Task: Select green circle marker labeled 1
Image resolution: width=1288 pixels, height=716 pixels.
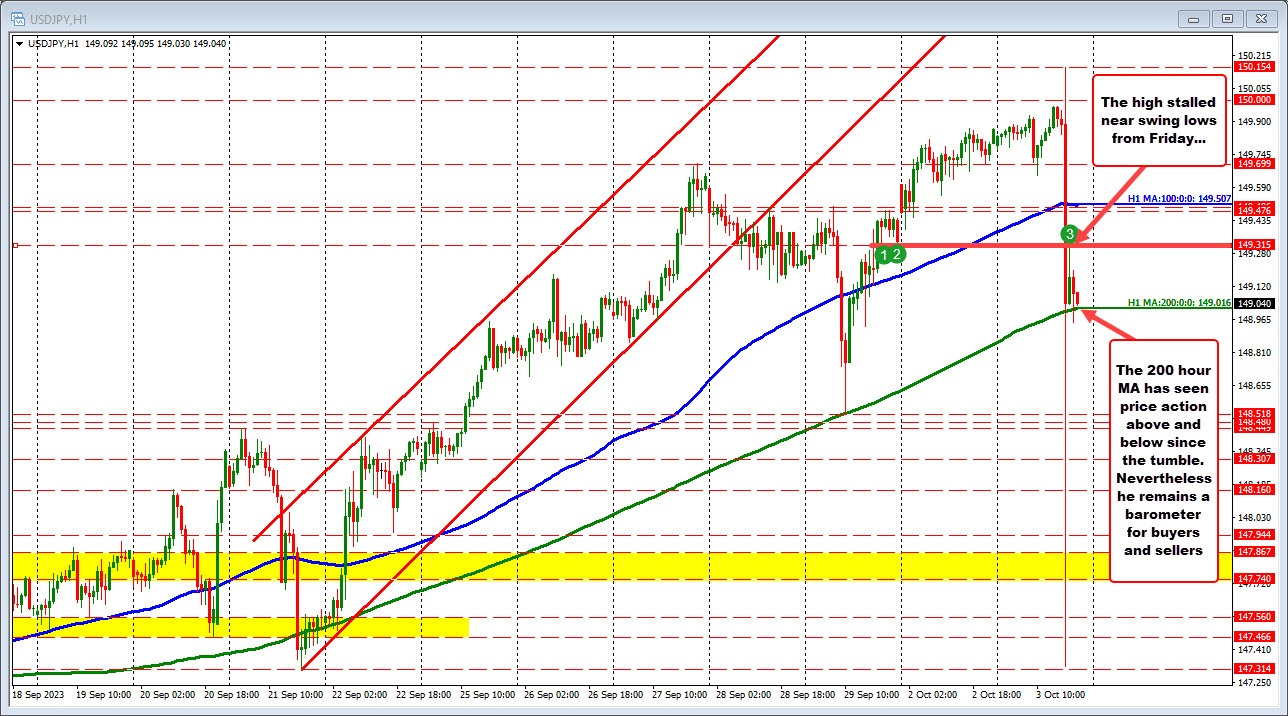Action: click(884, 256)
